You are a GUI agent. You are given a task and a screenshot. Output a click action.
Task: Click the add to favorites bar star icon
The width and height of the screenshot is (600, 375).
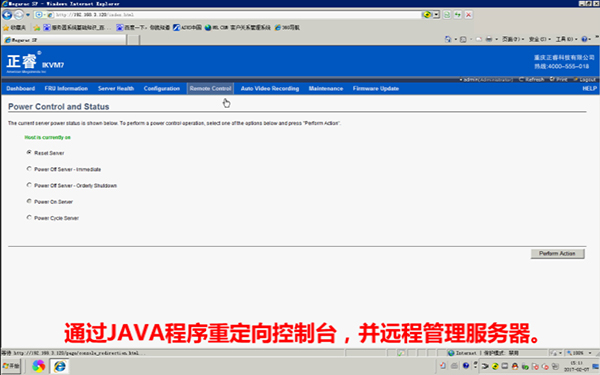(x=37, y=28)
